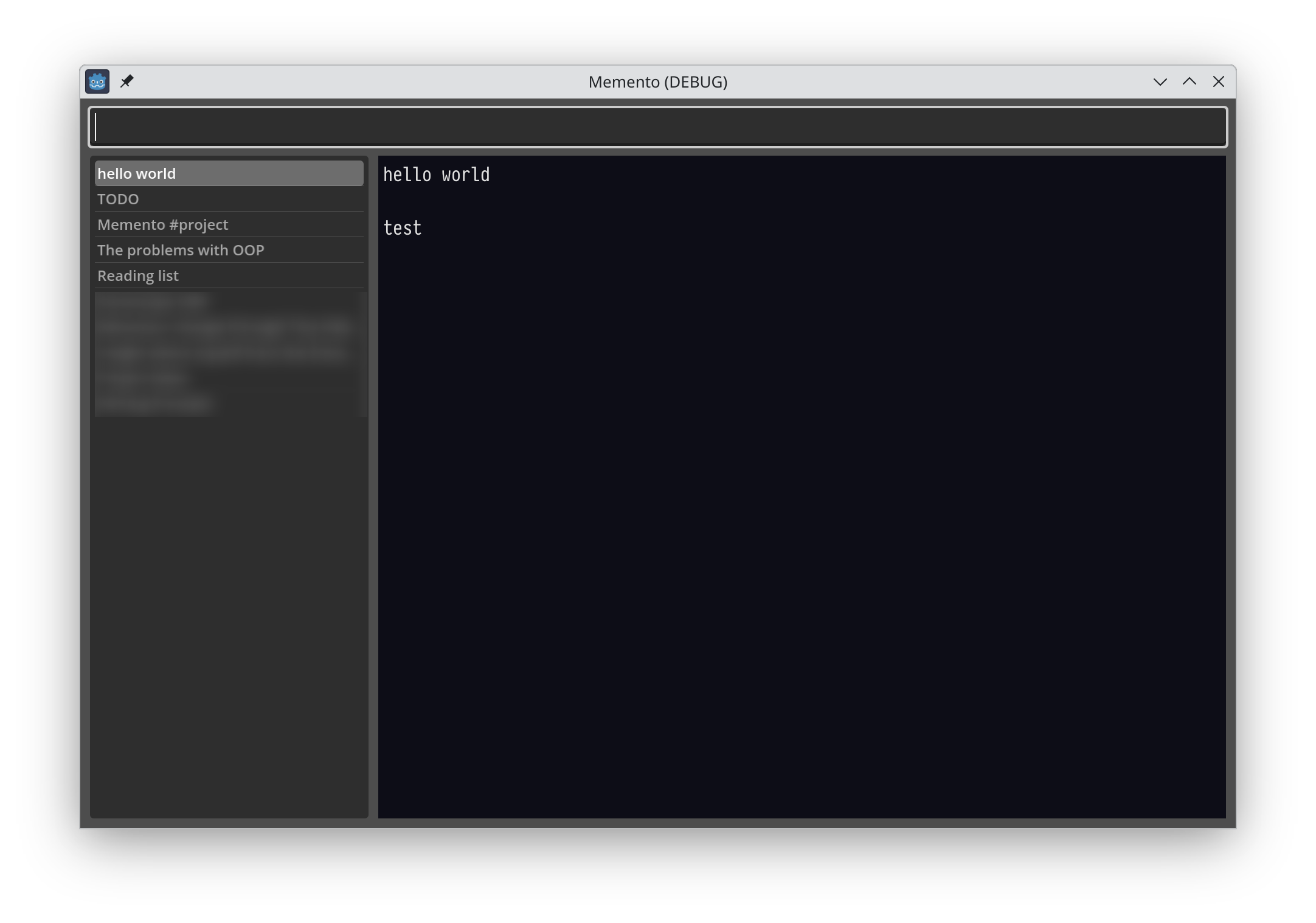Open the Reading list note
Image resolution: width=1316 pixels, height=923 pixels.
229,276
